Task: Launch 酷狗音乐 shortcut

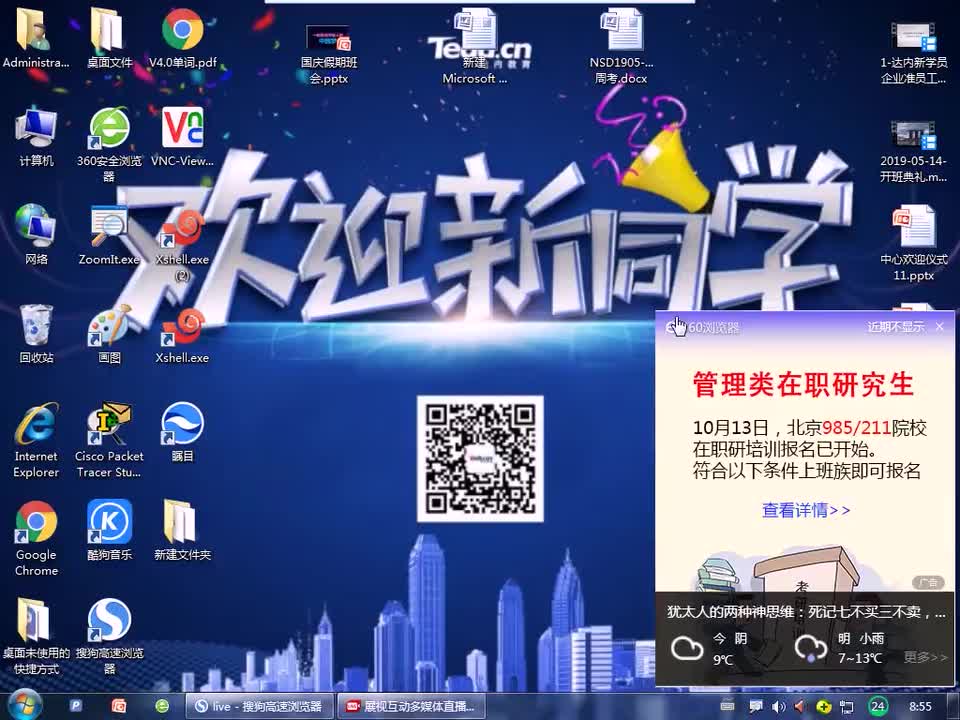Action: (x=109, y=530)
